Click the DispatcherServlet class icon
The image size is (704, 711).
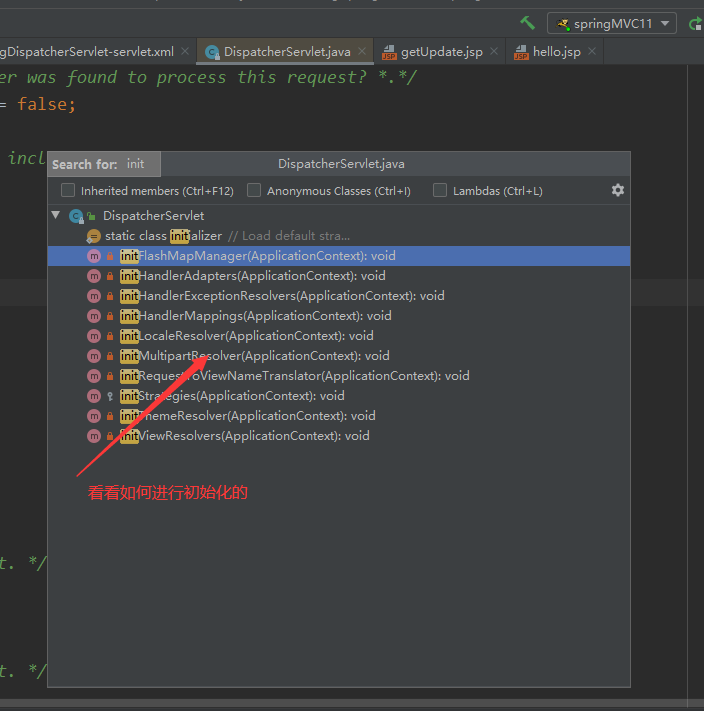coord(76,216)
